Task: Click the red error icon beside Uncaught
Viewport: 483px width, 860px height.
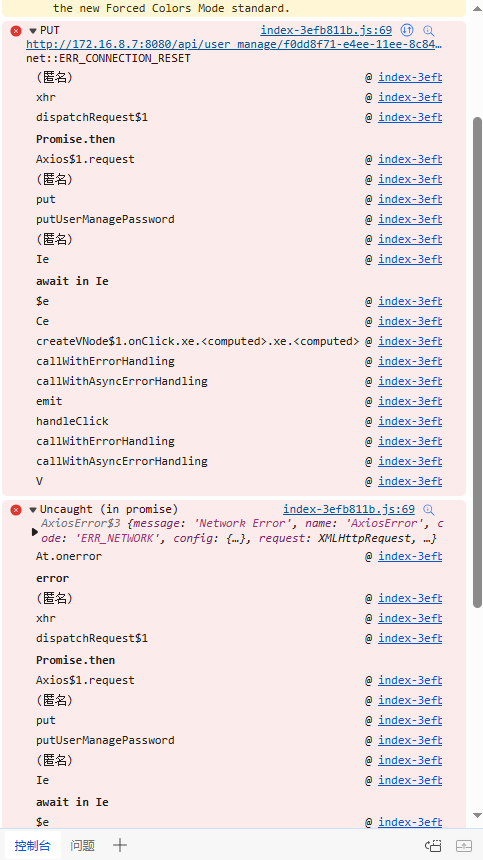Action: [16, 510]
